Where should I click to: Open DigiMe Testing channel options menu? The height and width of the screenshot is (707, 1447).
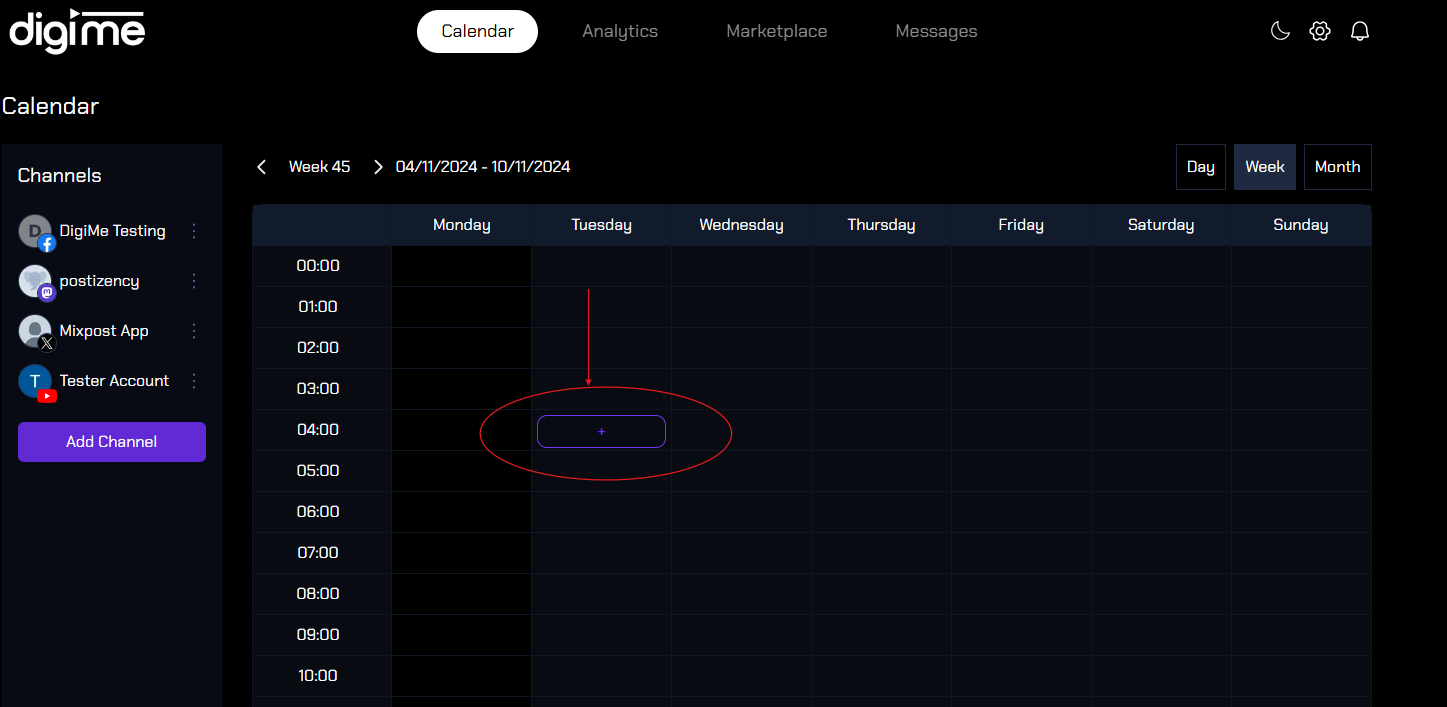pos(194,231)
